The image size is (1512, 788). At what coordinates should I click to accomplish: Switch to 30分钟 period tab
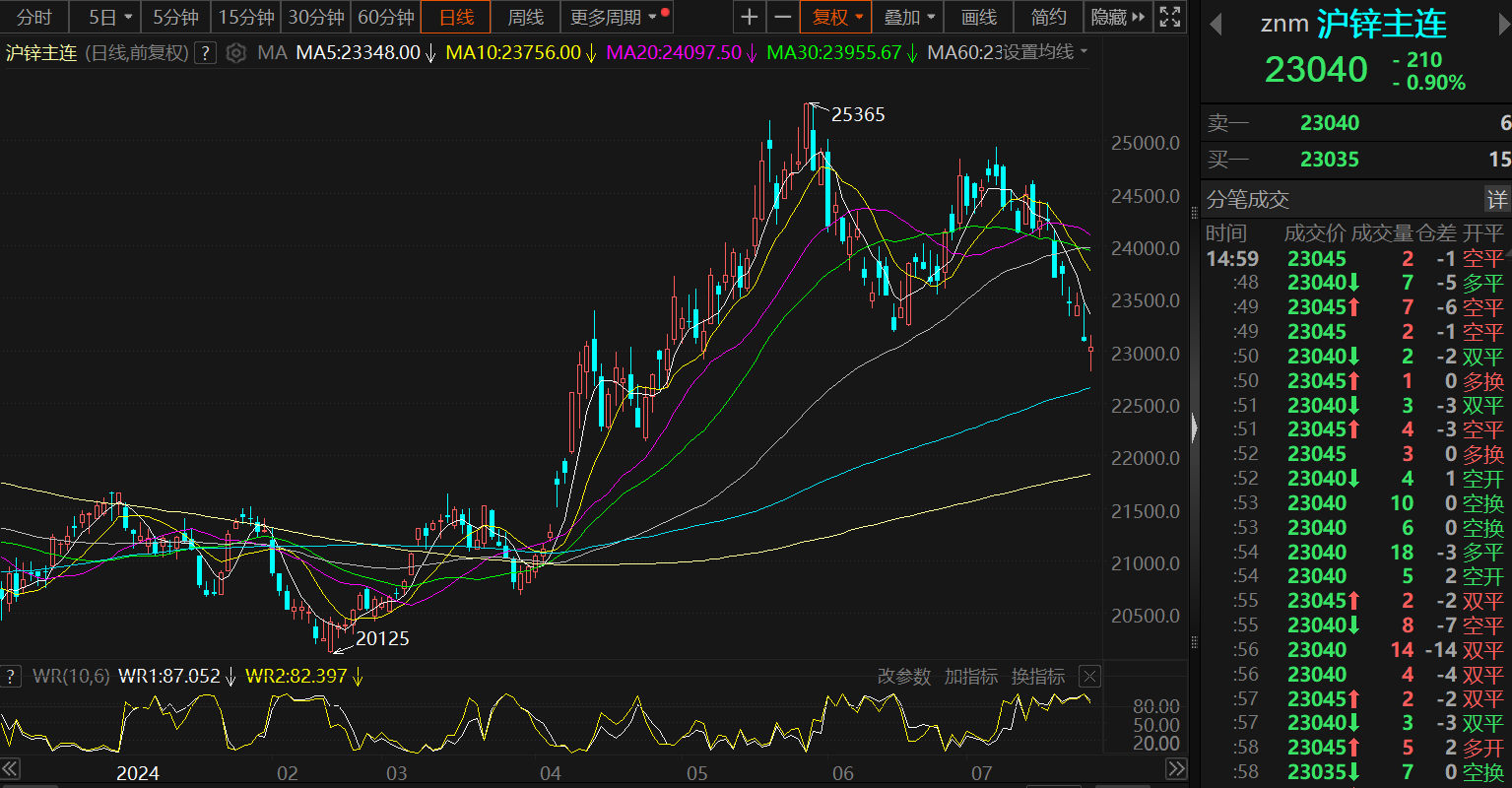tap(315, 17)
